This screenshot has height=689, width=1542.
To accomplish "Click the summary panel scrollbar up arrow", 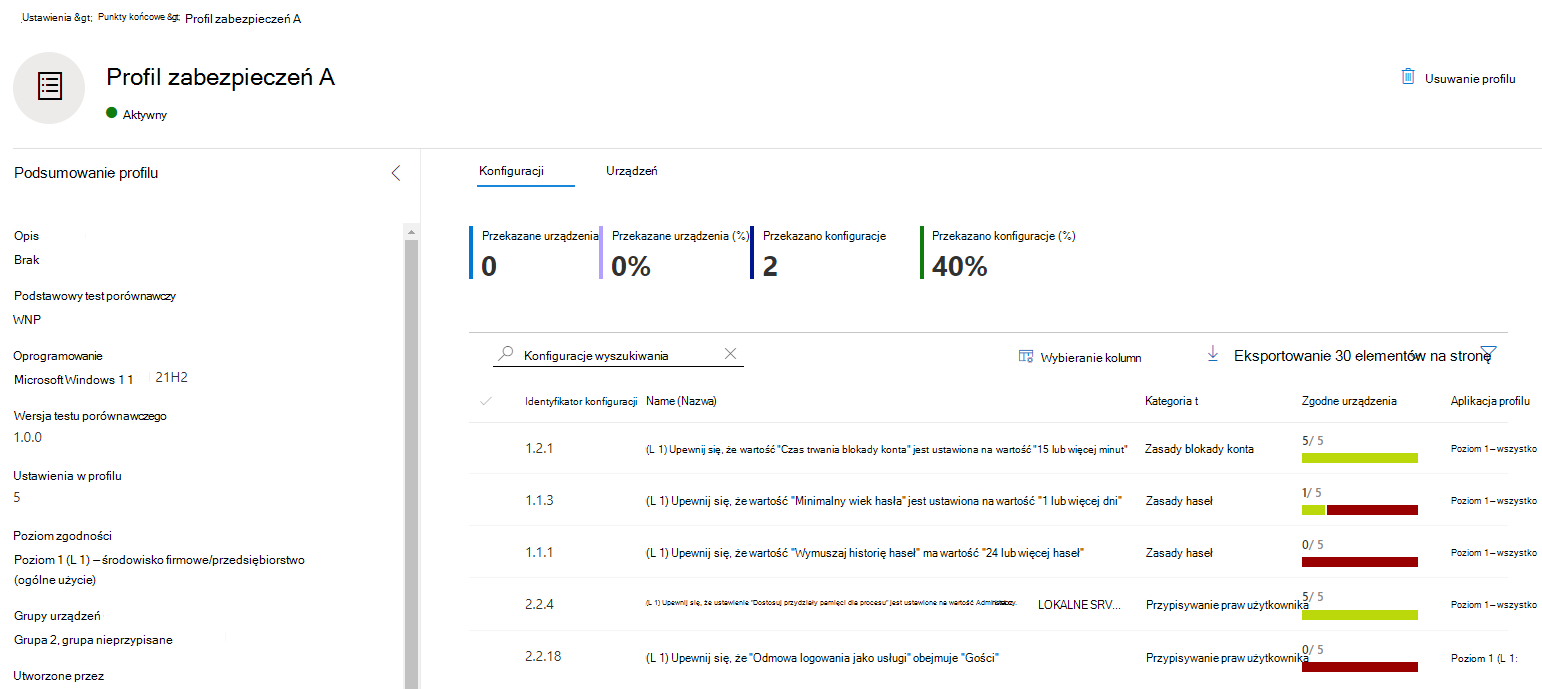I will (x=410, y=232).
